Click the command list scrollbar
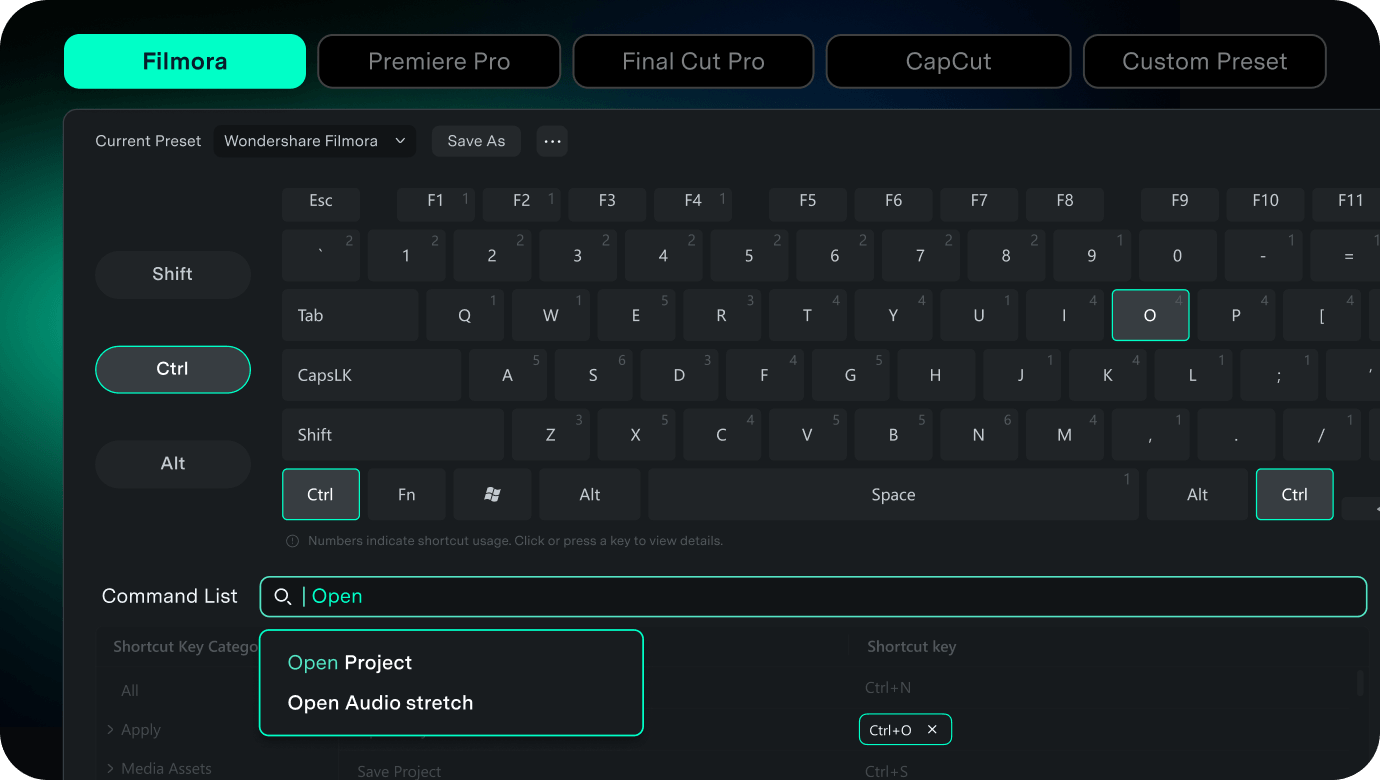Viewport: 1380px width, 780px height. pyautogui.click(x=1359, y=683)
